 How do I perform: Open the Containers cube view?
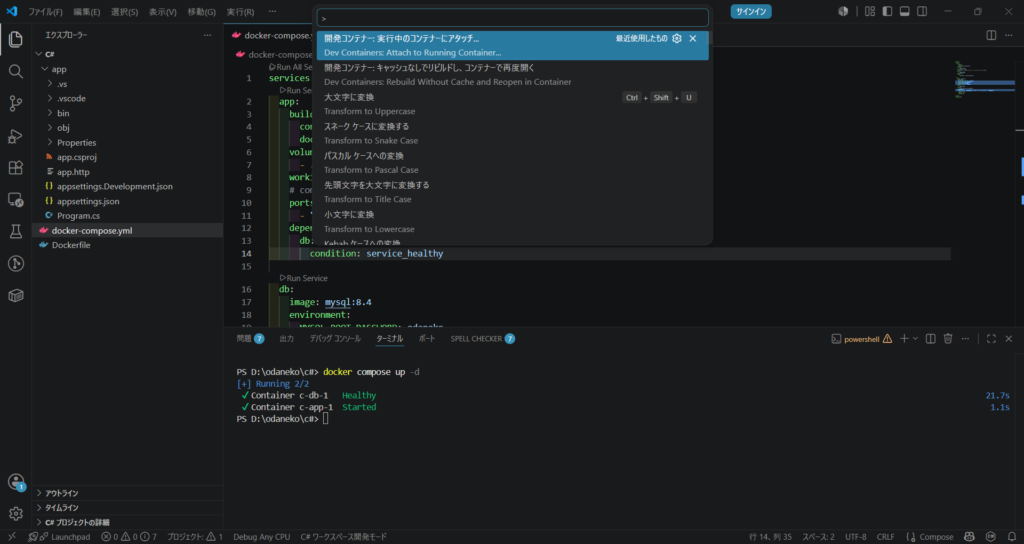[16, 295]
